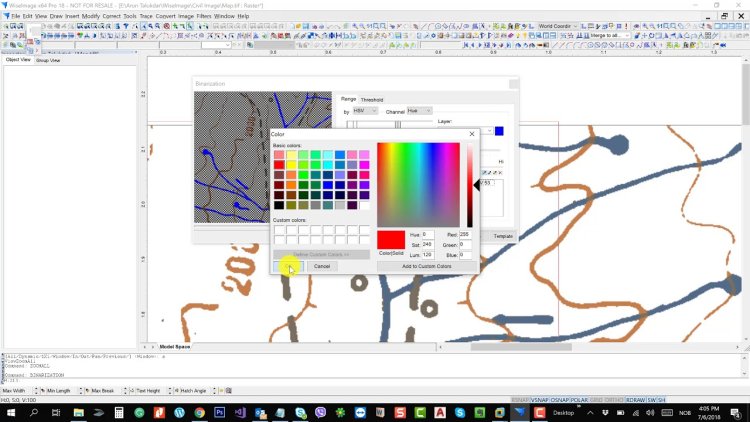Open the HSV color model dropdown
Viewport: 750px width, 422px height.
pos(365,111)
